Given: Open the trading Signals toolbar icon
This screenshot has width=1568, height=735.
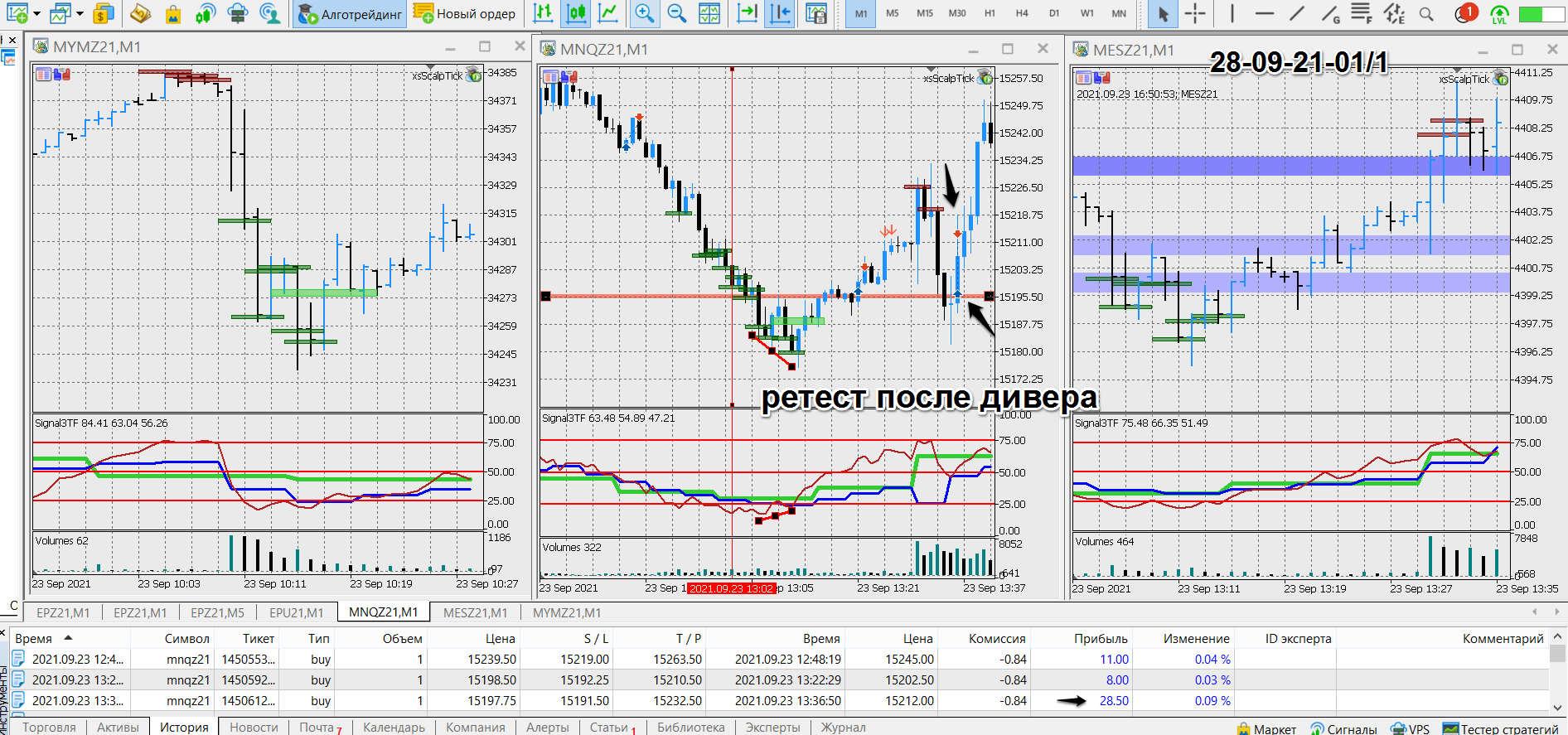Looking at the screenshot, I should tap(205, 13).
